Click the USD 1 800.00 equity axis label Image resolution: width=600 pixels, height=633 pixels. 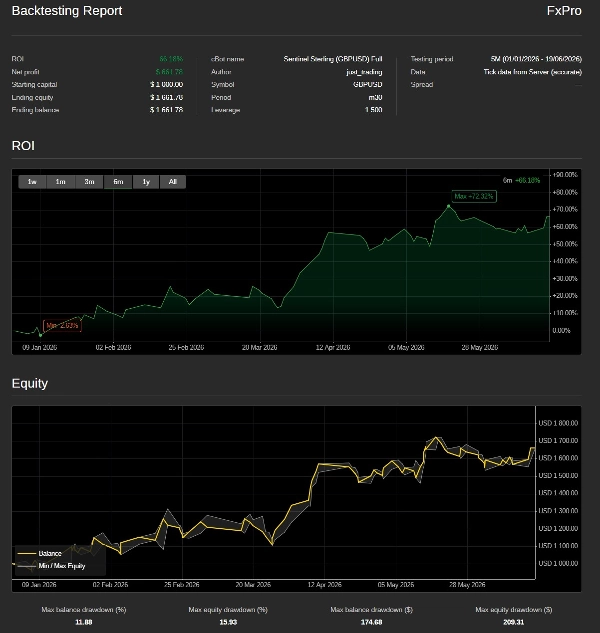pos(558,423)
